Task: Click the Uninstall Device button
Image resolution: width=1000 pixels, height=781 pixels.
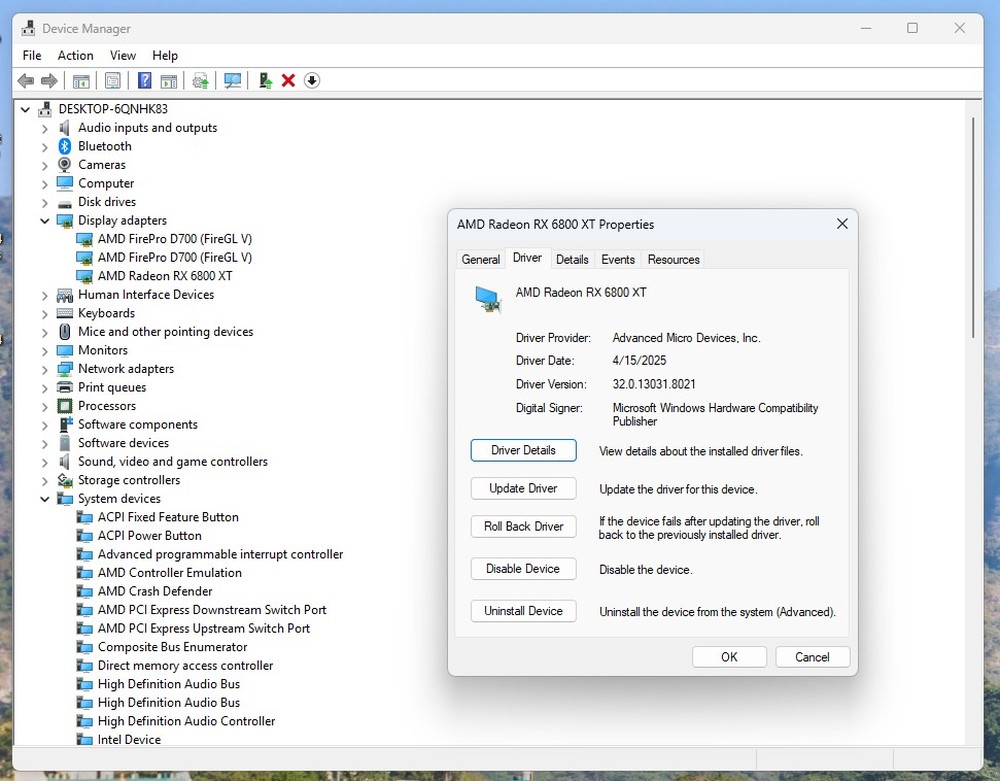Action: click(x=524, y=611)
